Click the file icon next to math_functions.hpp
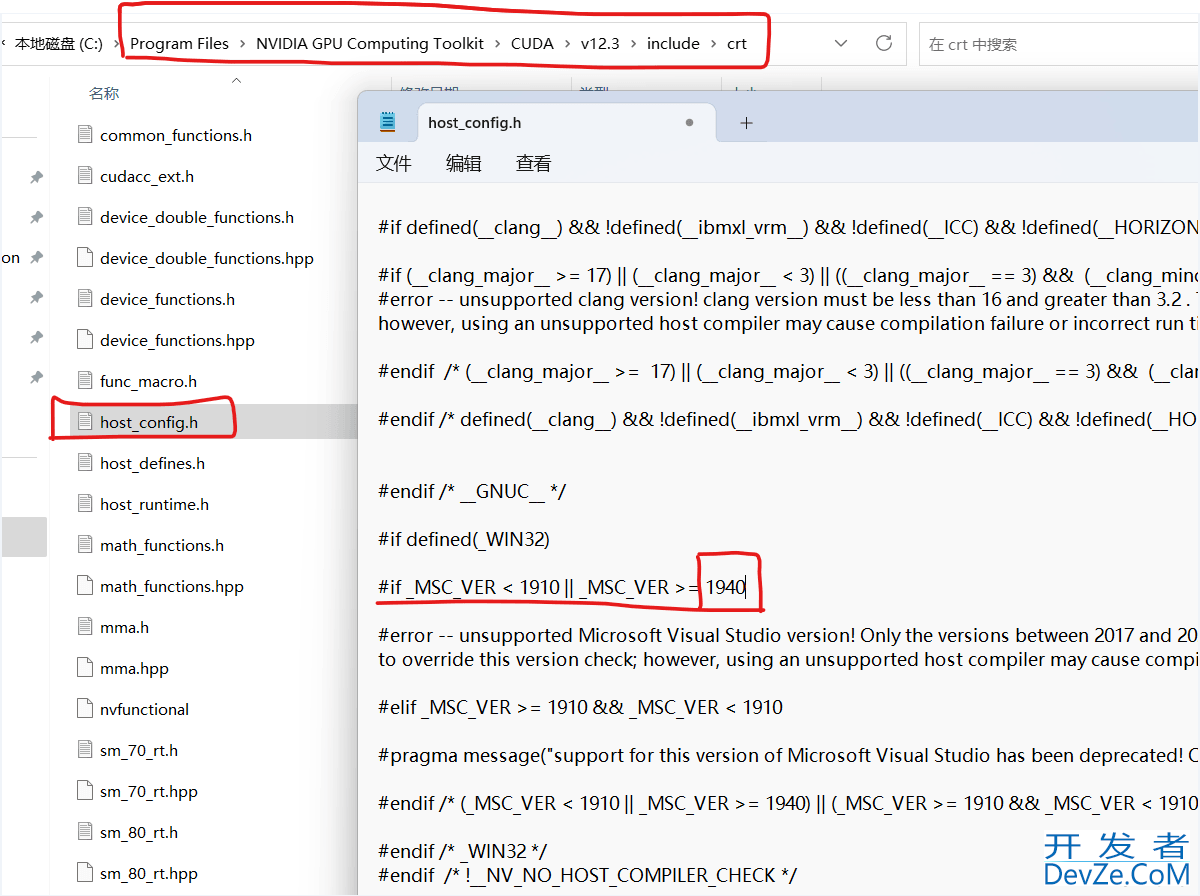 84,586
